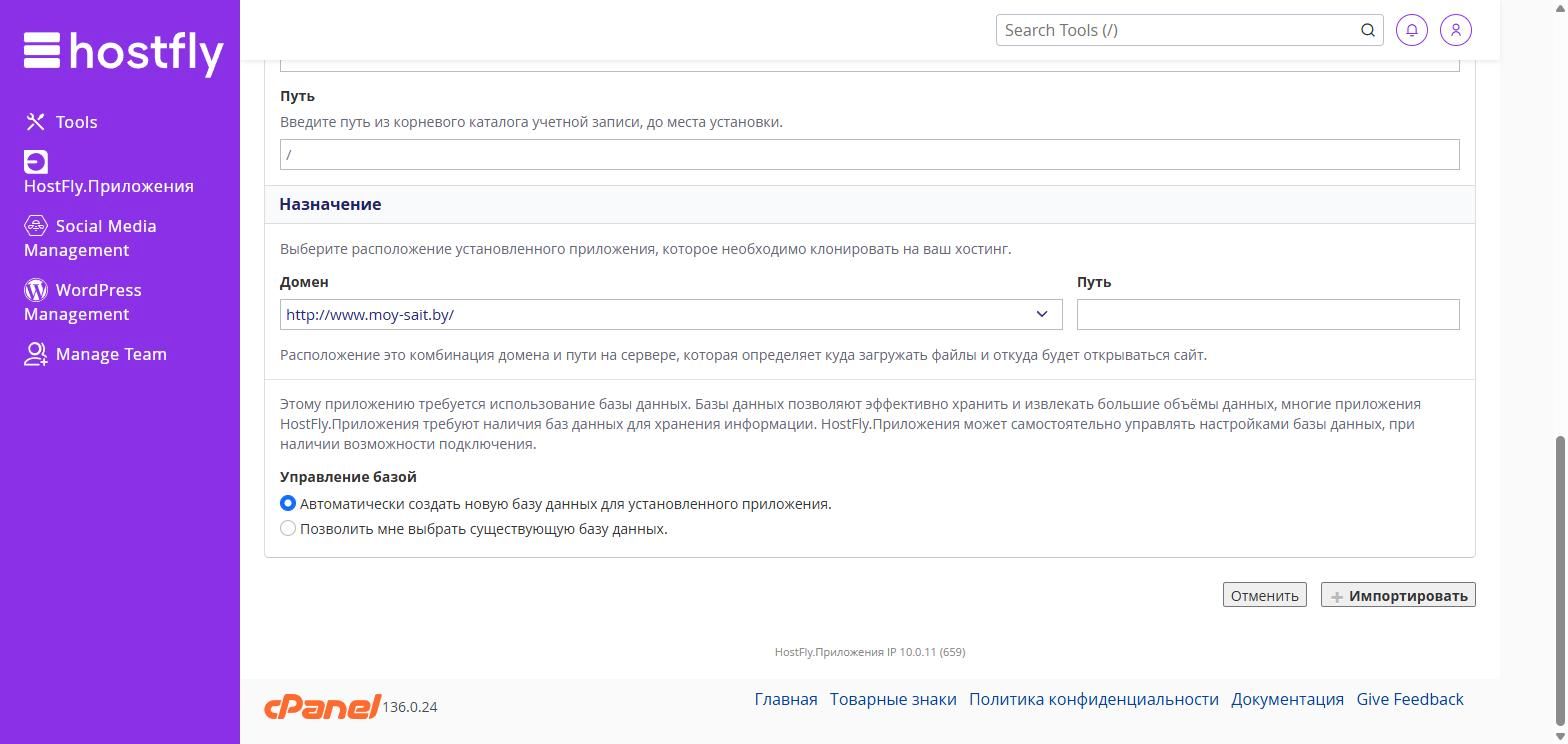Click the HostFly.Приложения app icon
This screenshot has height=744, width=1568.
click(x=36, y=162)
